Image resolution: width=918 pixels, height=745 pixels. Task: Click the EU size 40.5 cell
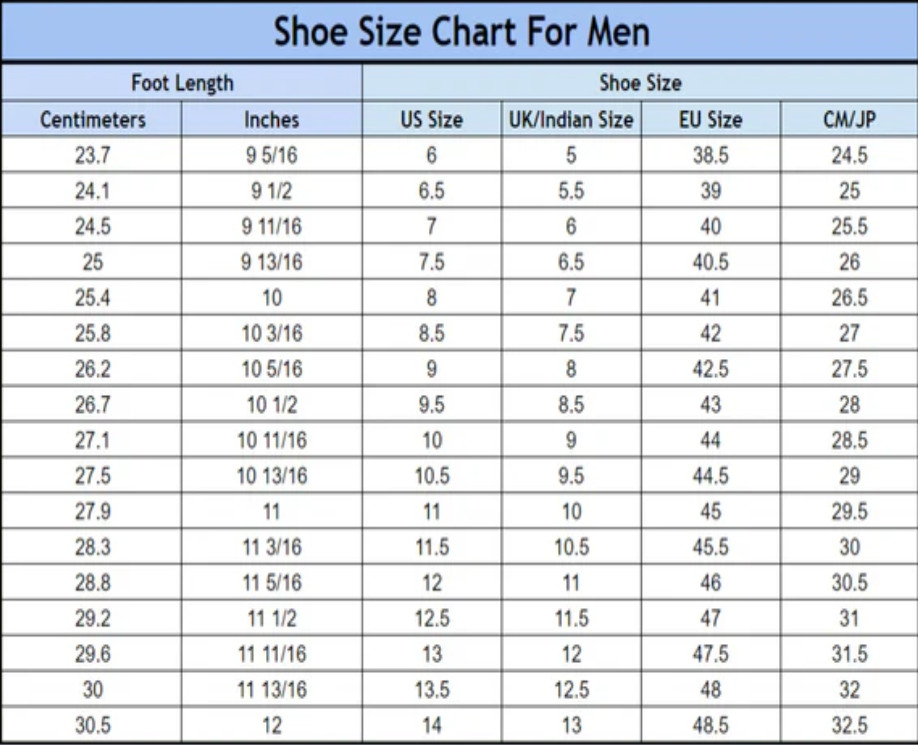point(710,262)
